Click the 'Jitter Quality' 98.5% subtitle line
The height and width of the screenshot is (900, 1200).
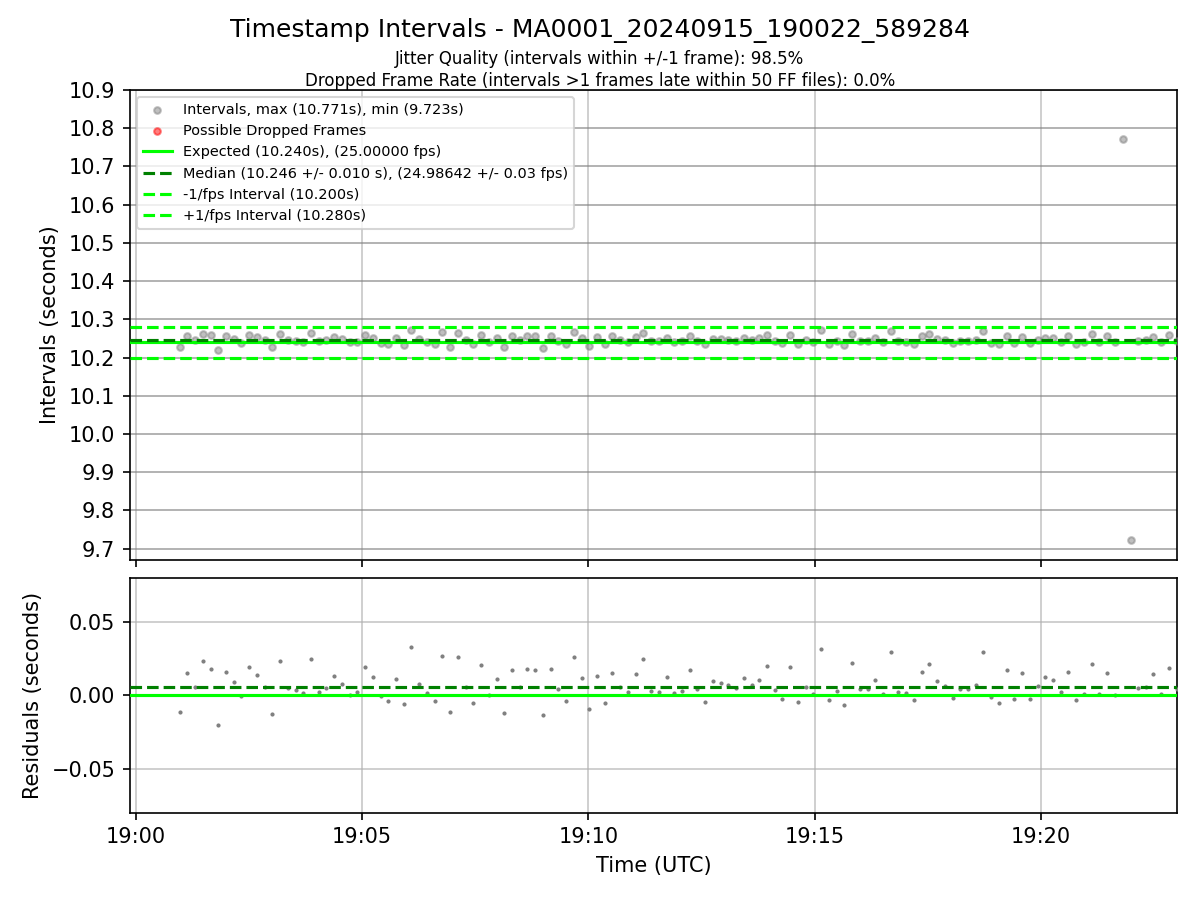pos(599,58)
